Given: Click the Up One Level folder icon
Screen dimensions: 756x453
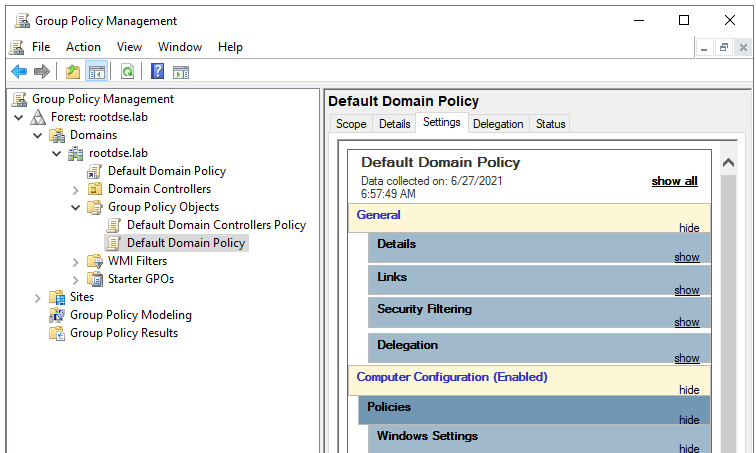Looking at the screenshot, I should [73, 72].
